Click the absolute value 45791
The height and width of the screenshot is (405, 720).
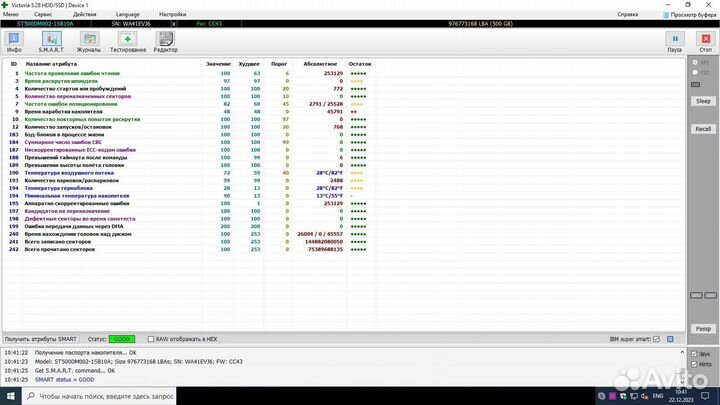click(334, 112)
